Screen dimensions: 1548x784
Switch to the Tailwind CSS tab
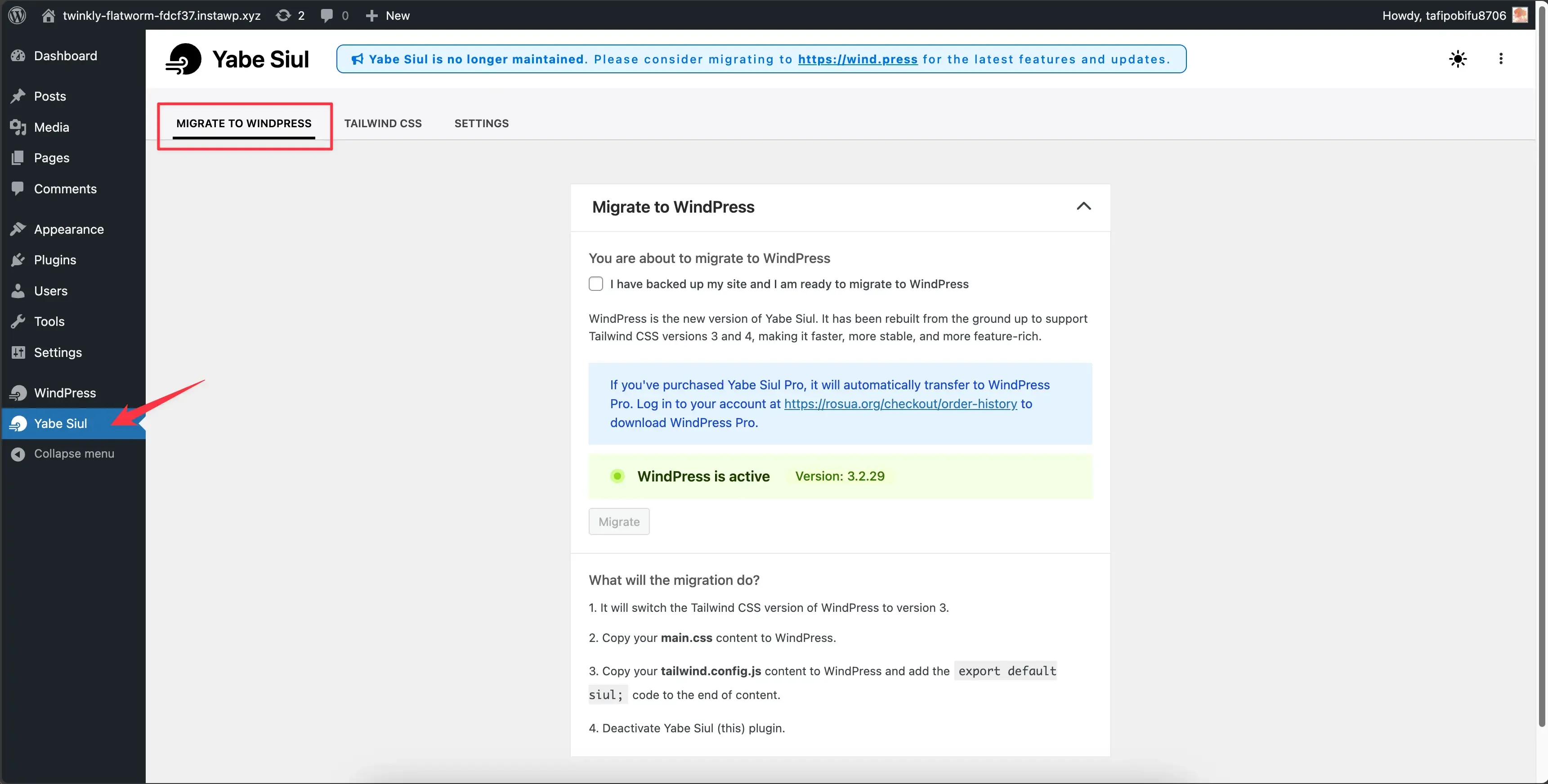tap(383, 123)
